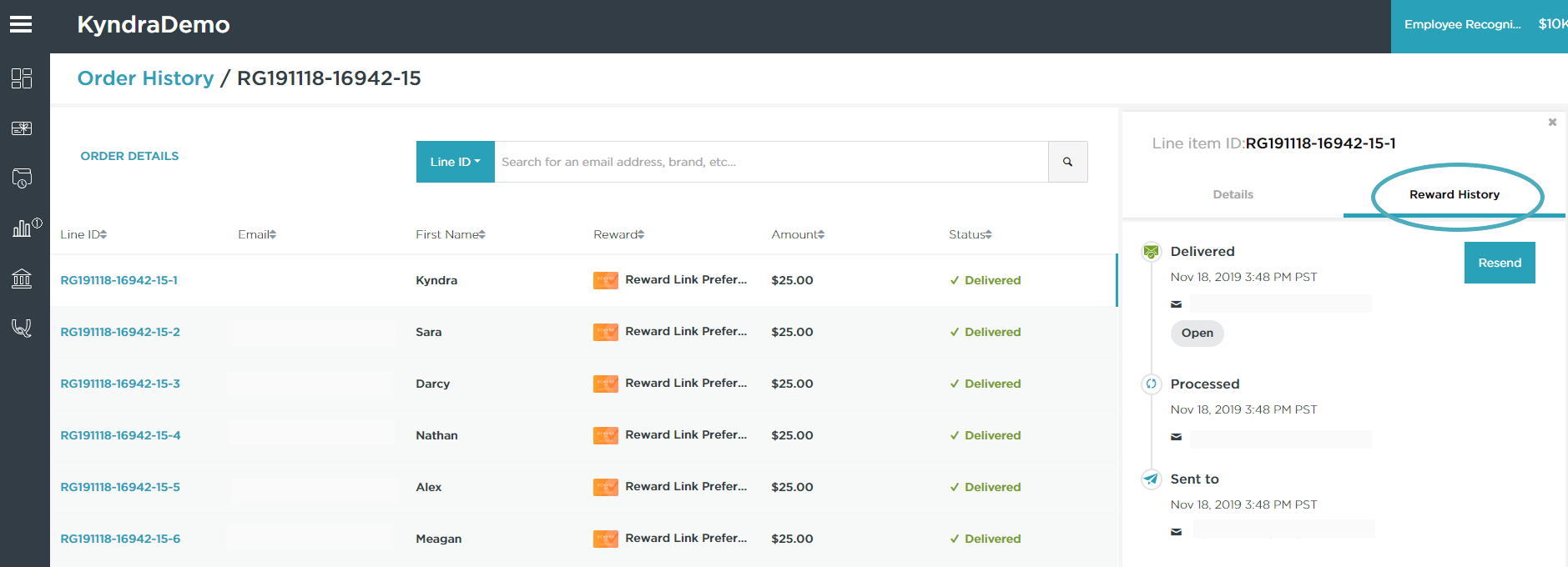The width and height of the screenshot is (1568, 567).
Task: Go back to Order History breadcrumb
Action: coord(145,78)
